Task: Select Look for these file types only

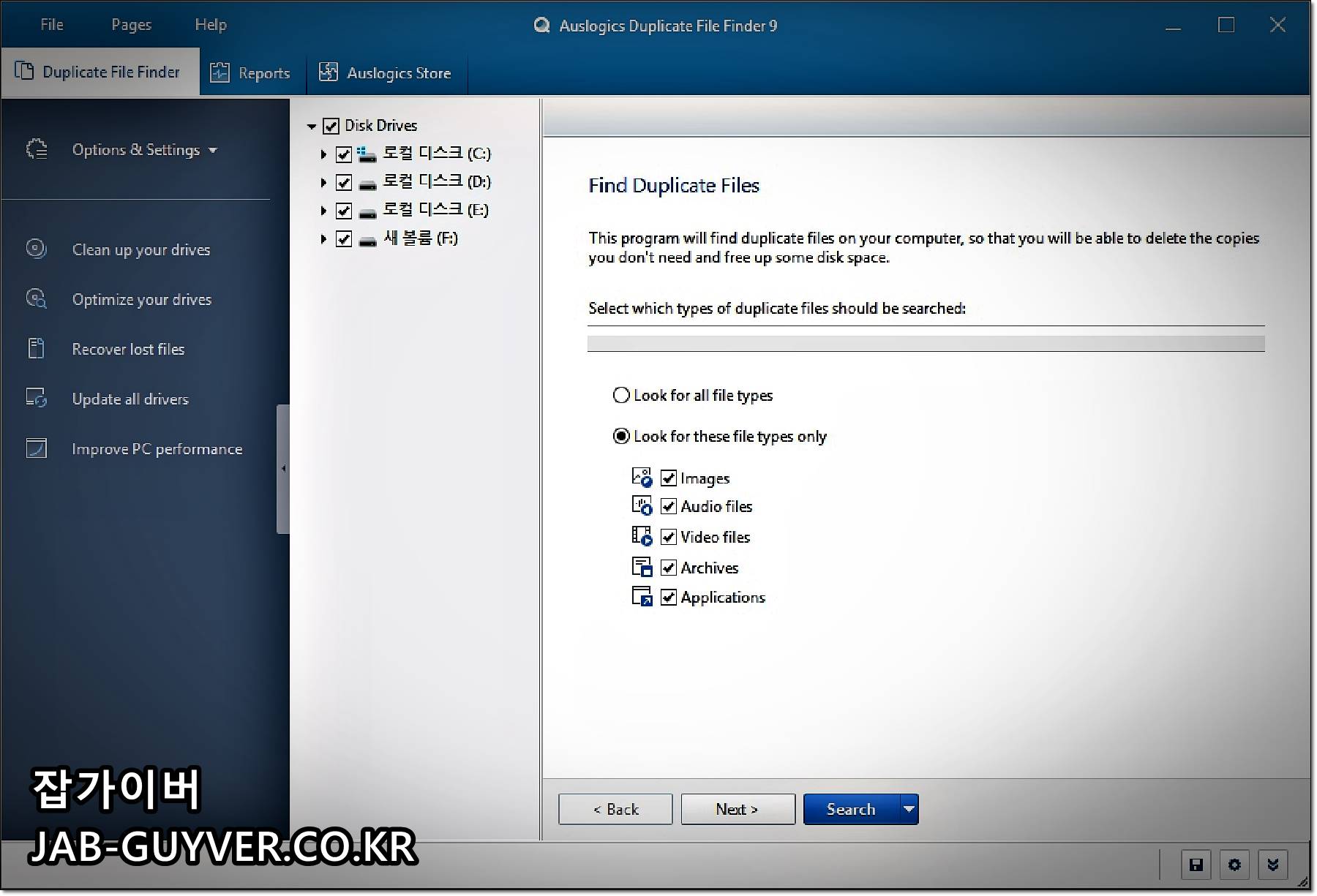Action: (621, 436)
